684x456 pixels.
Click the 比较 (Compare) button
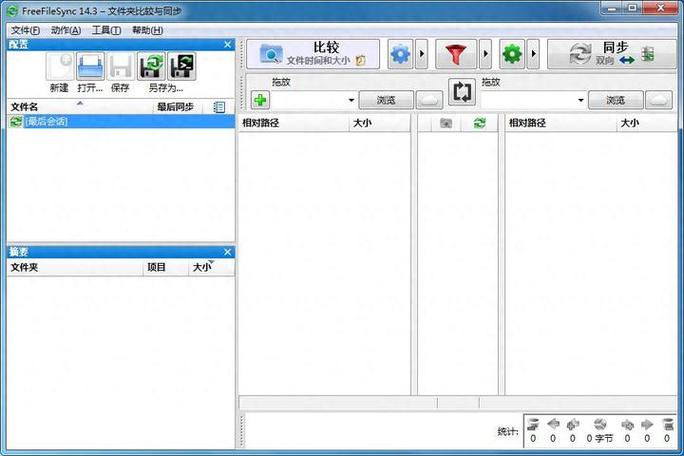pyautogui.click(x=313, y=53)
